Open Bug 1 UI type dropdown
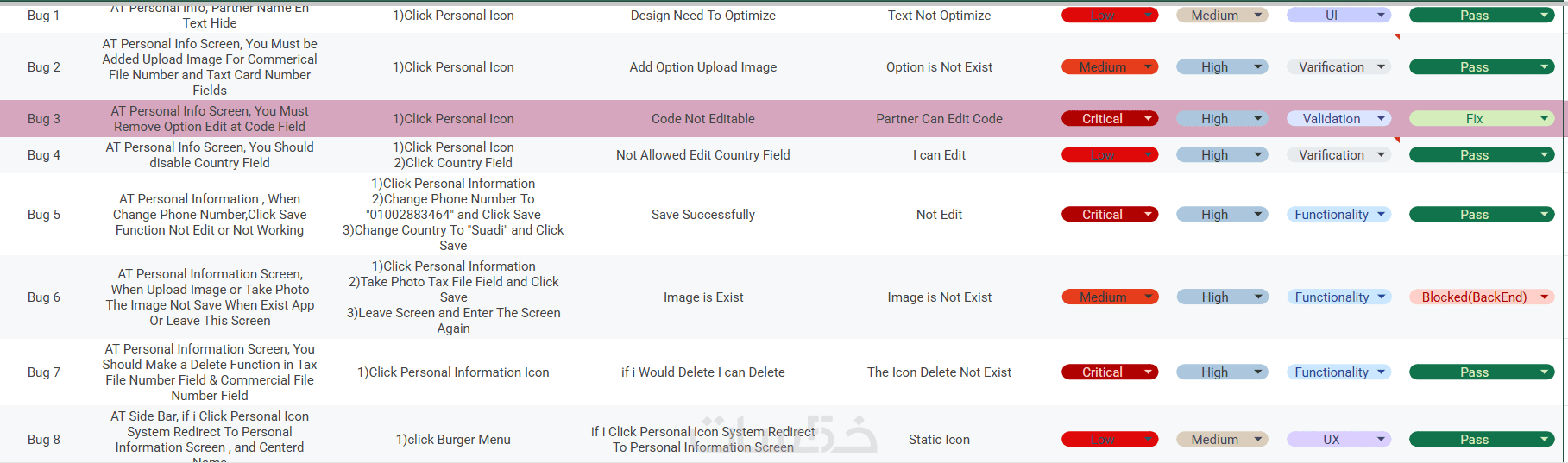Screen dimensions: 1568x463 pos(1381,16)
